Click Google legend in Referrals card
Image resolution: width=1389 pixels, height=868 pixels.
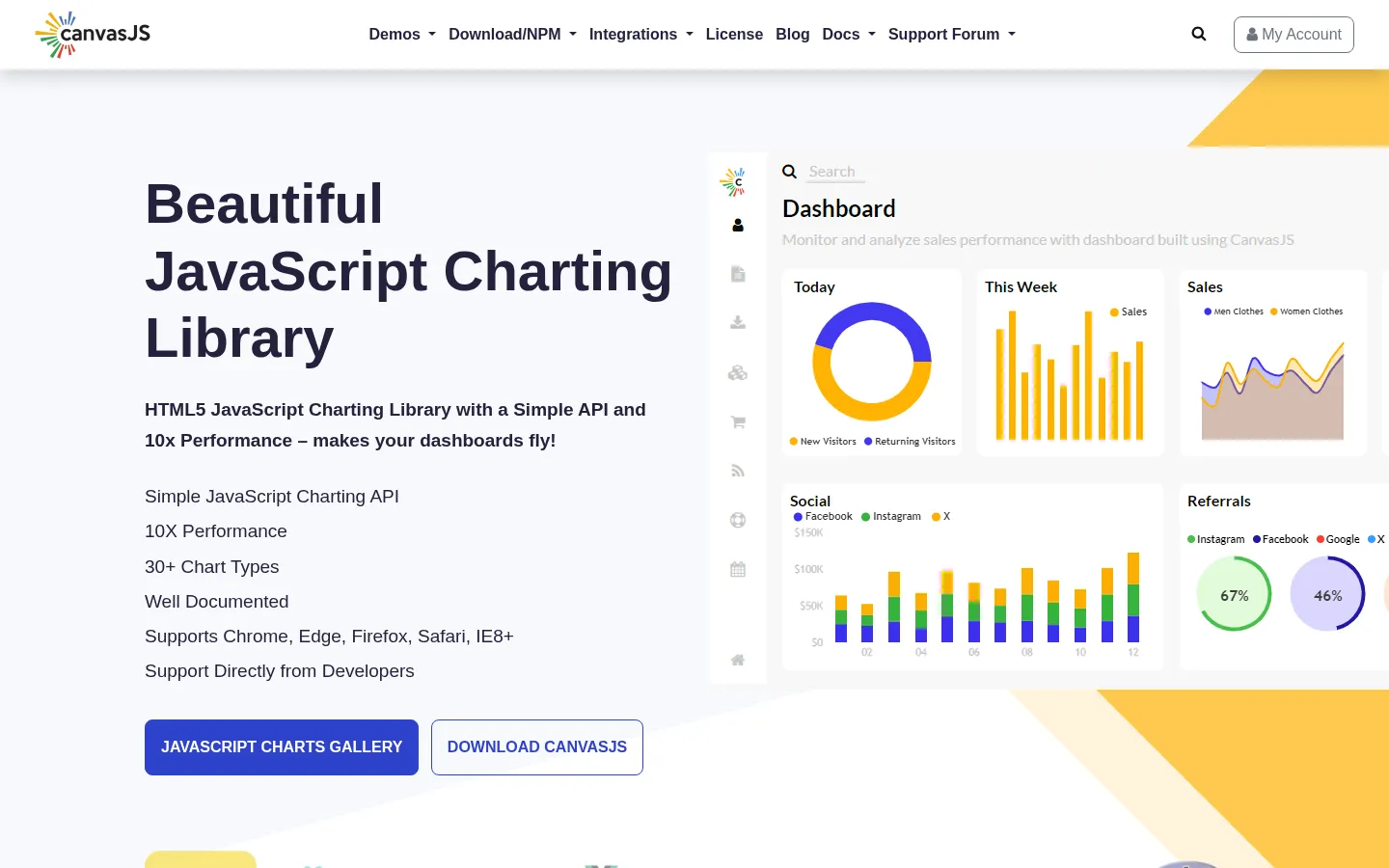(1338, 539)
